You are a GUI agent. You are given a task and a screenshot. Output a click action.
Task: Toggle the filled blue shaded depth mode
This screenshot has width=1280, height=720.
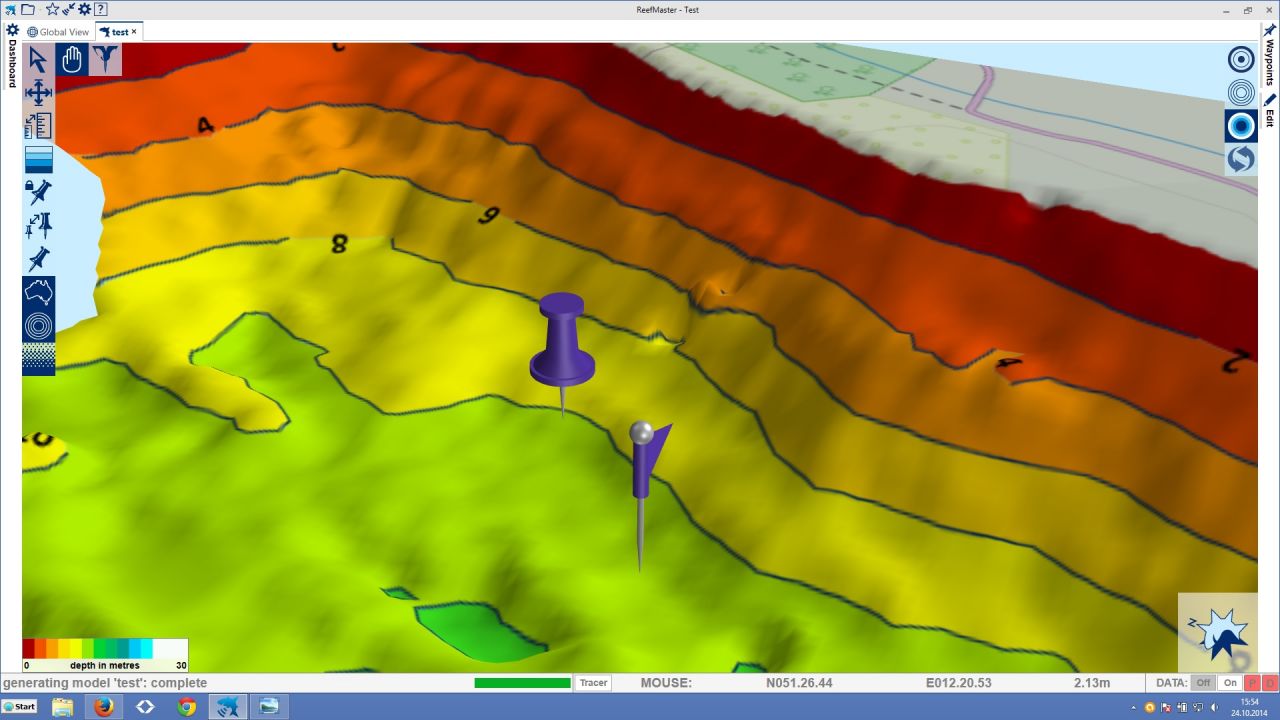[x=1241, y=126]
